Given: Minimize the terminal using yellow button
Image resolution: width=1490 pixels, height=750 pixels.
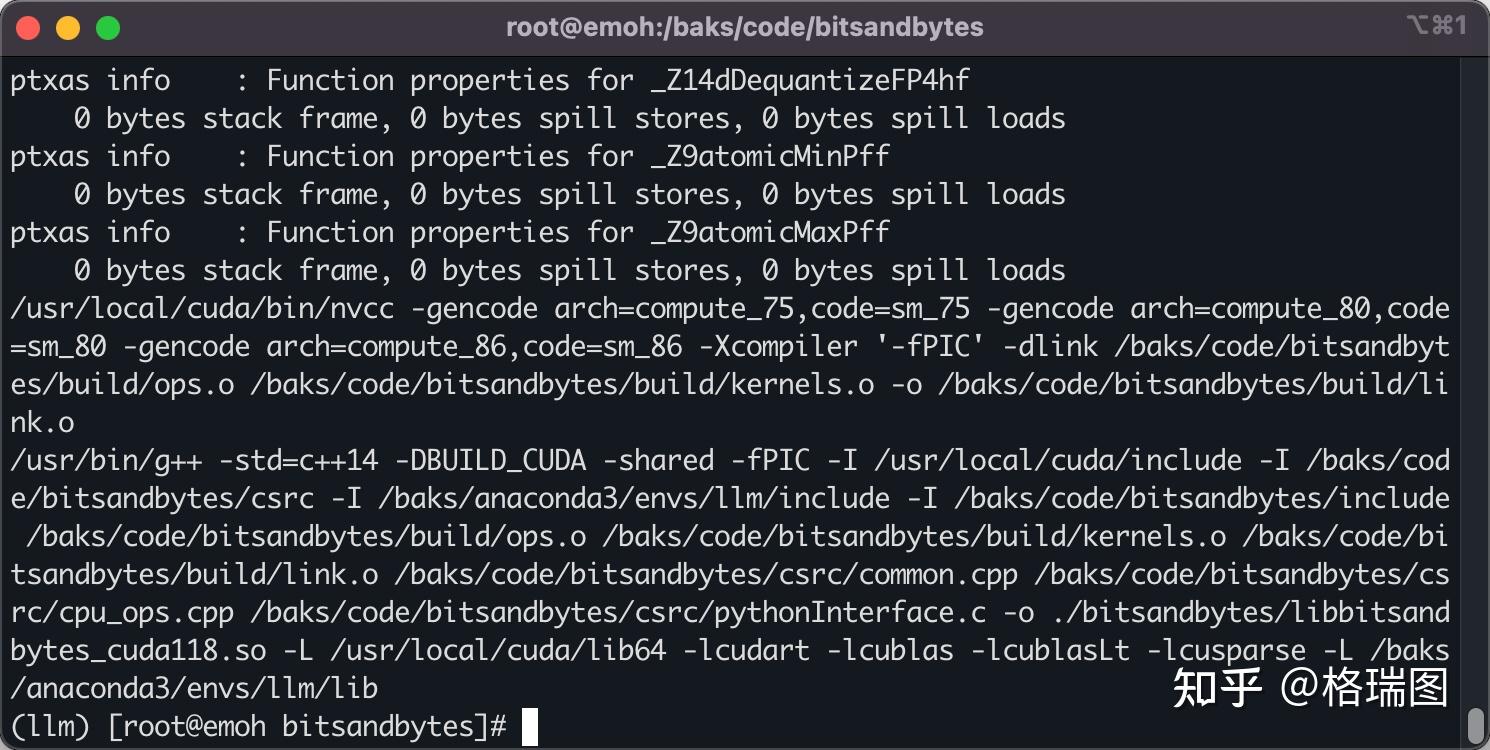Looking at the screenshot, I should 68,28.
